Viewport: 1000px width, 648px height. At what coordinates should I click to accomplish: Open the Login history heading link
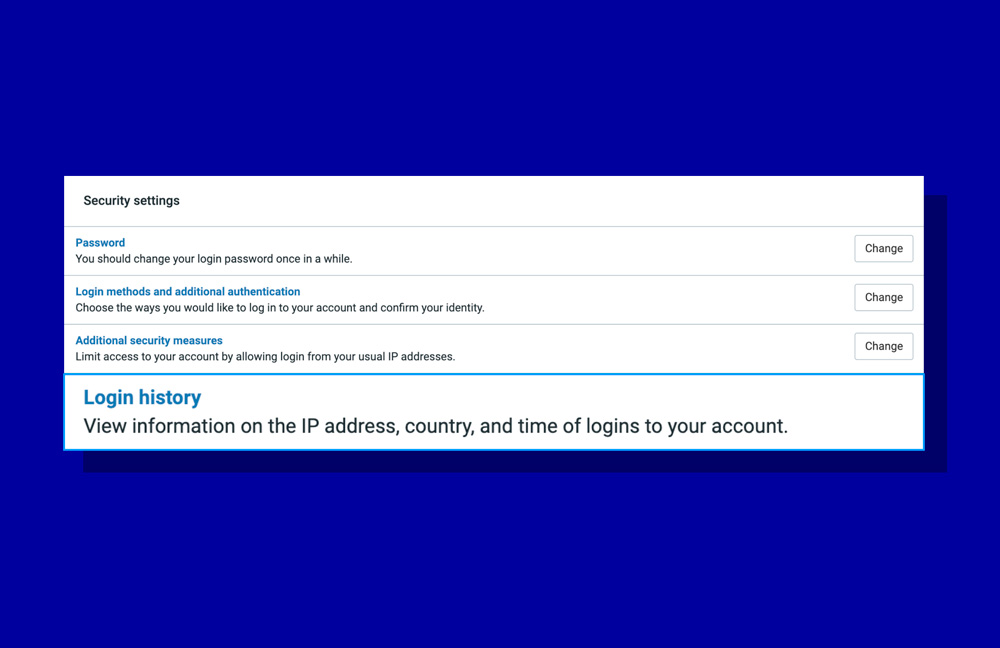pyautogui.click(x=142, y=397)
